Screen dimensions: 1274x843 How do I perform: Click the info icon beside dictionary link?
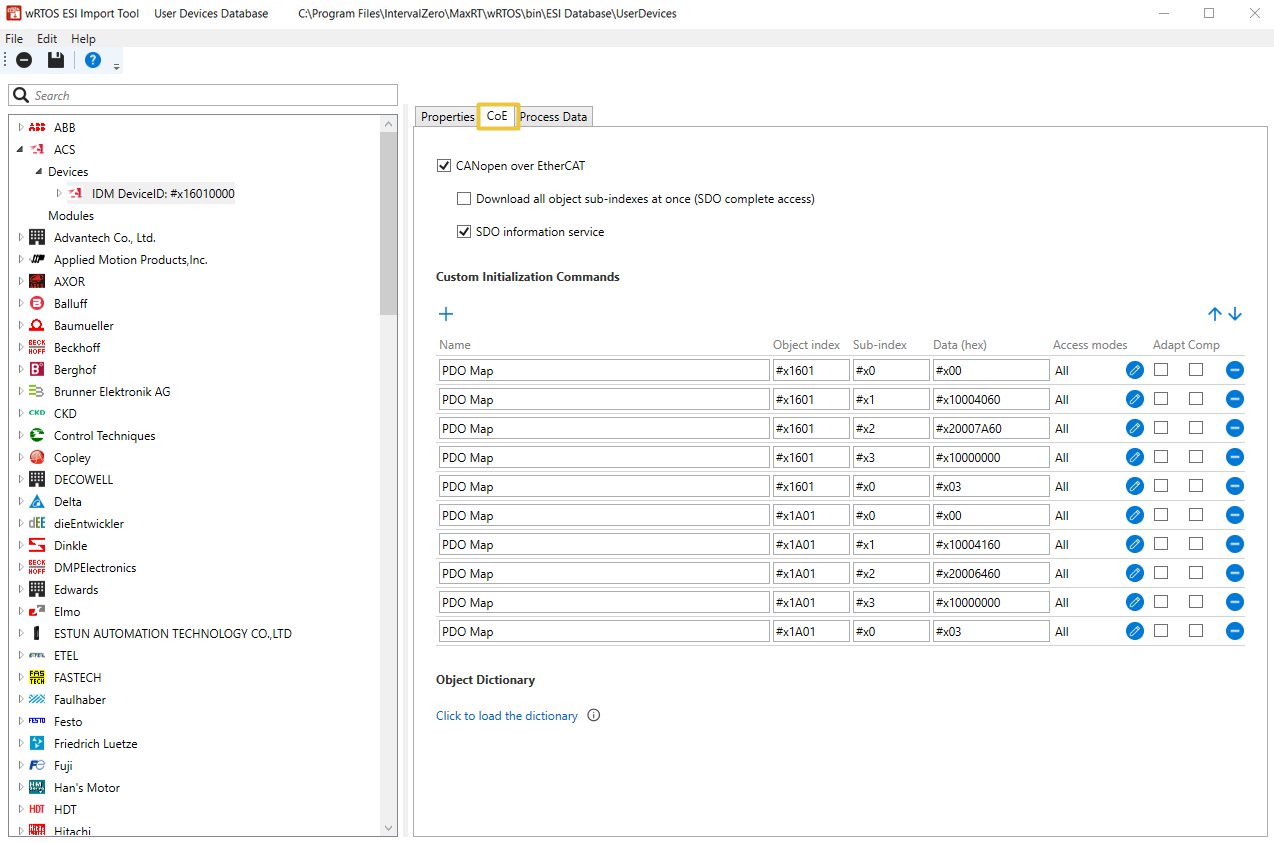click(x=594, y=716)
